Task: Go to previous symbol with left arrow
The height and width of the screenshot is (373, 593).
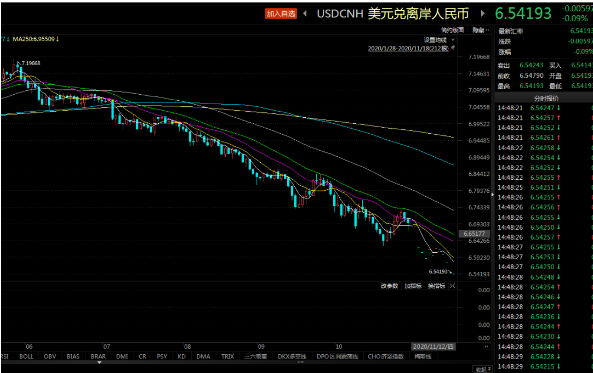Action: tap(305, 14)
